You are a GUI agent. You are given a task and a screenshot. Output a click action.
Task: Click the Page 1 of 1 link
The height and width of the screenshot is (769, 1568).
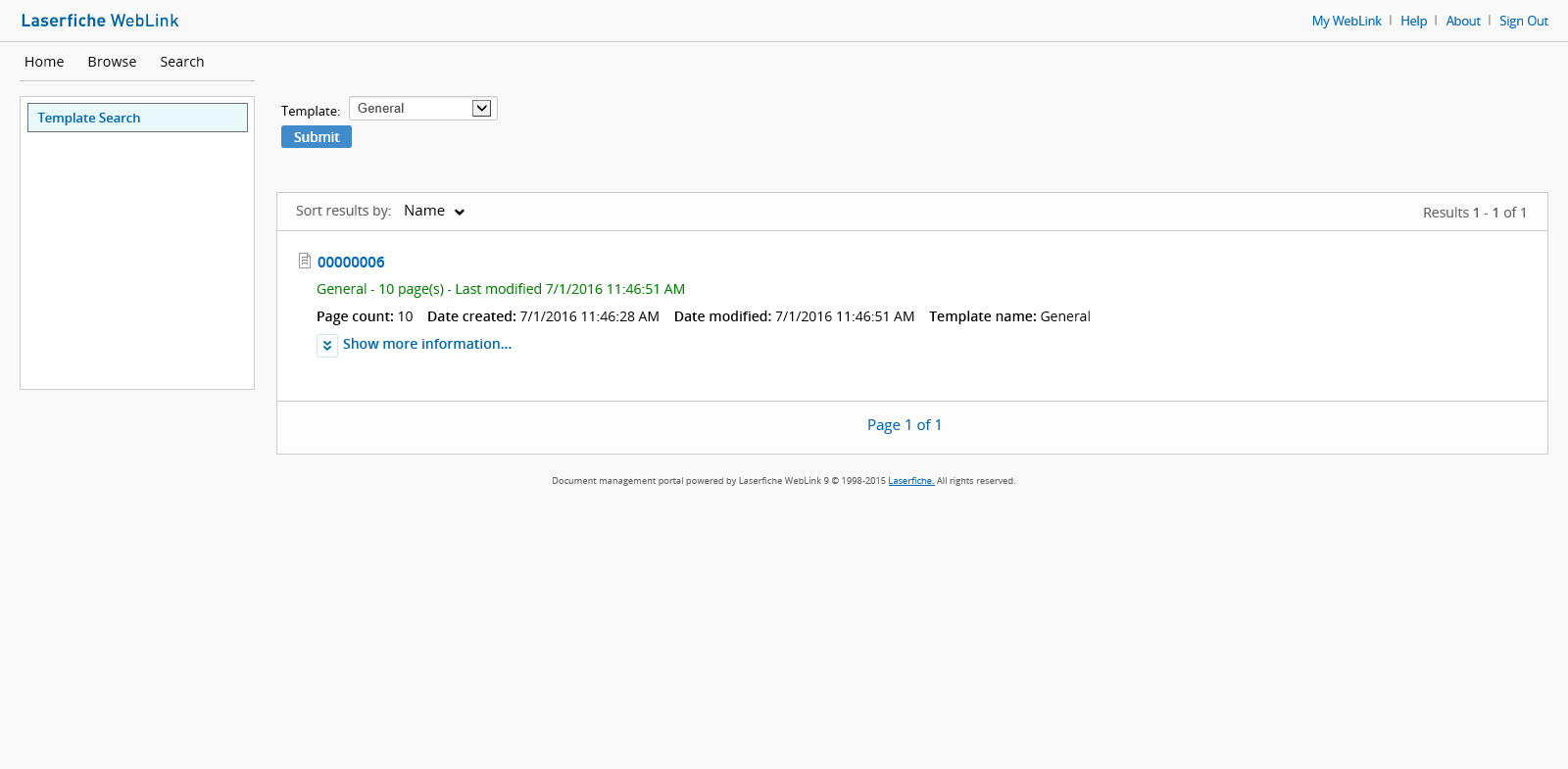[904, 425]
